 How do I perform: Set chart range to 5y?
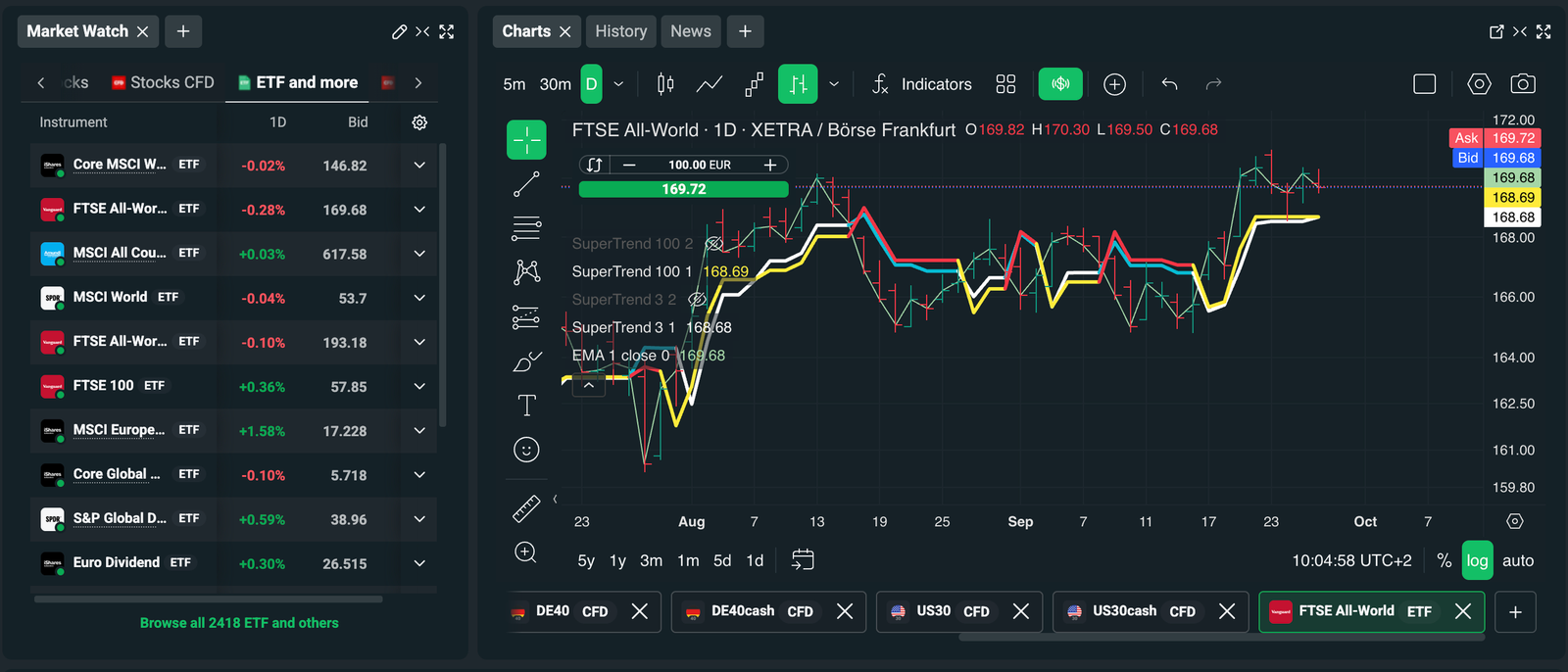(x=586, y=560)
